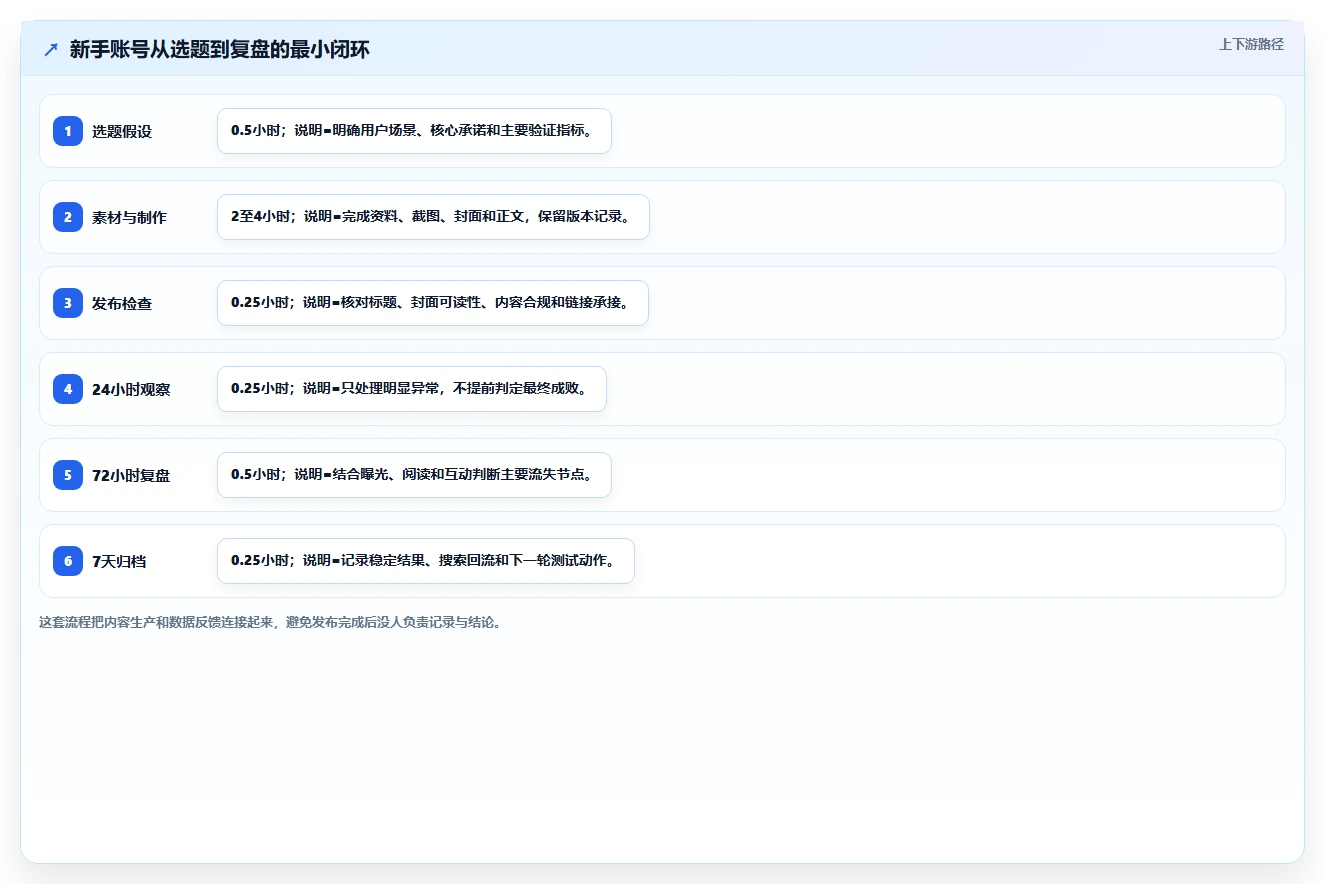This screenshot has width=1325, height=884.
Task: Select the step 4 number badge
Action: pos(68,389)
